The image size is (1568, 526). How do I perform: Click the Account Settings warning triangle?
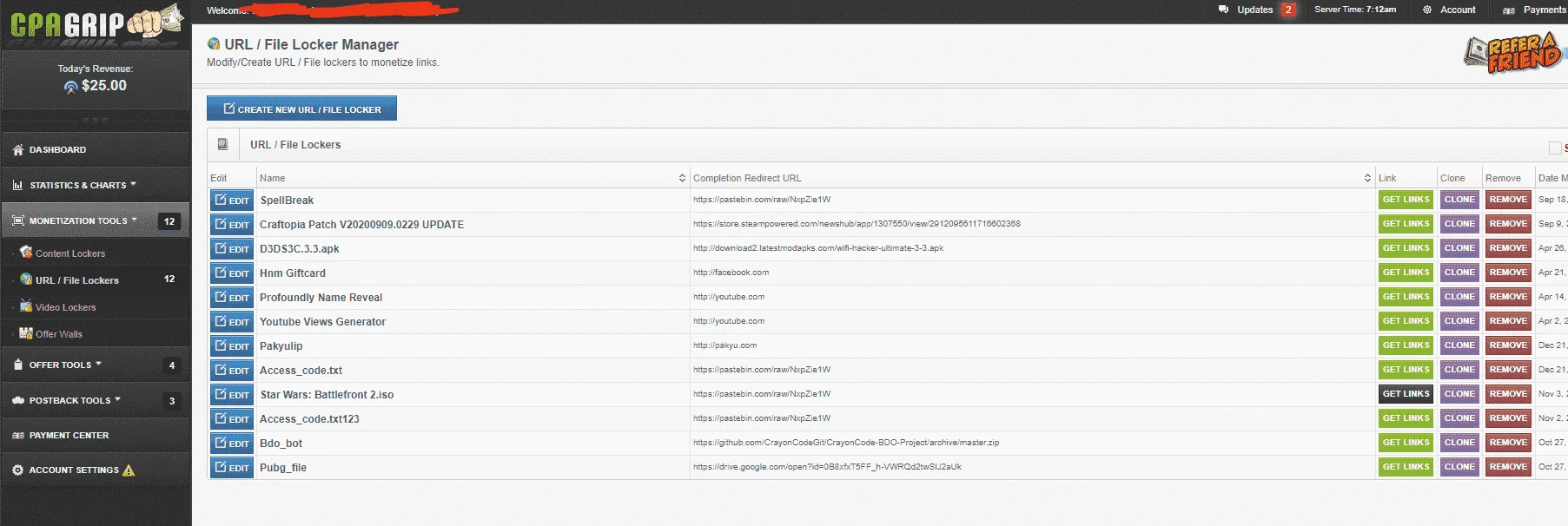(129, 470)
